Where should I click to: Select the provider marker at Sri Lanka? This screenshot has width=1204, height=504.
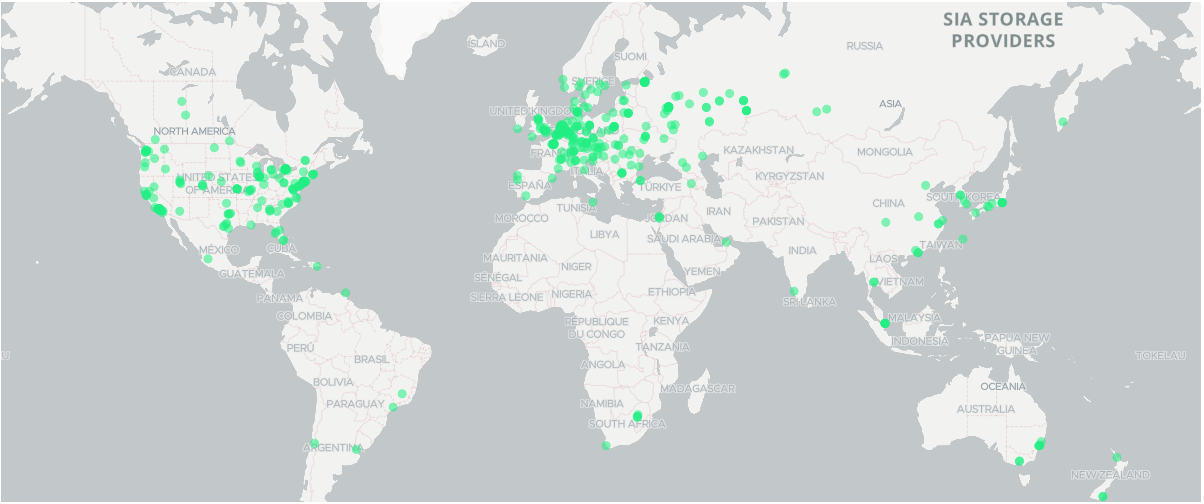tap(794, 291)
